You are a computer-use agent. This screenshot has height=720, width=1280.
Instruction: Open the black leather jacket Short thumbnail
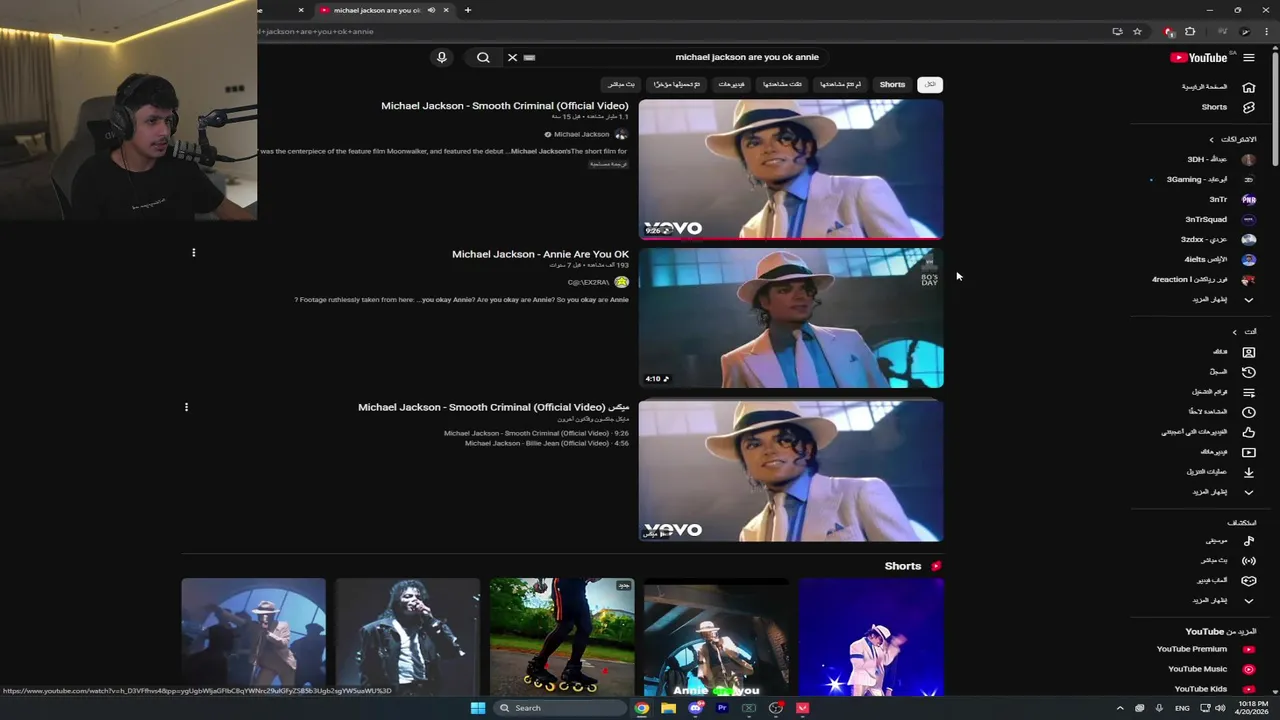[407, 636]
